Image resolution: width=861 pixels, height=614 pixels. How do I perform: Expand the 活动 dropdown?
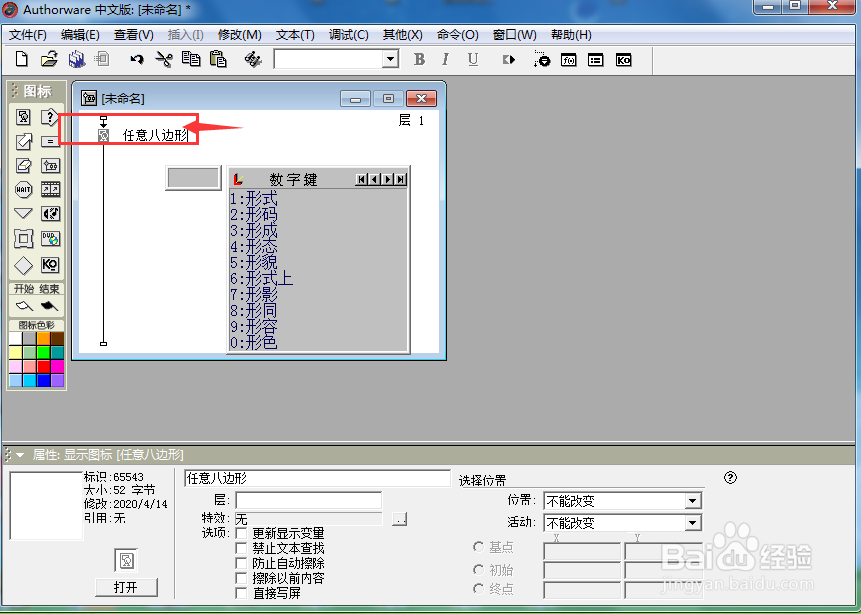coord(692,523)
